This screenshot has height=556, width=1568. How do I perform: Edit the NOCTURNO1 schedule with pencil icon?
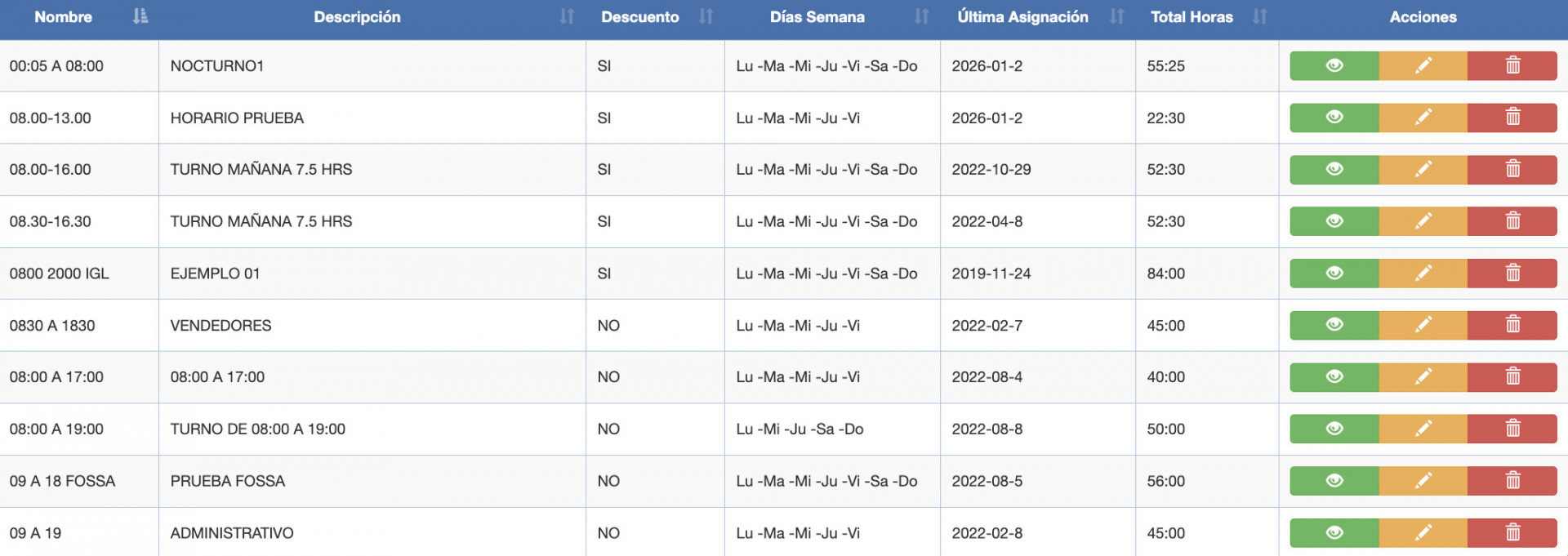point(1423,66)
